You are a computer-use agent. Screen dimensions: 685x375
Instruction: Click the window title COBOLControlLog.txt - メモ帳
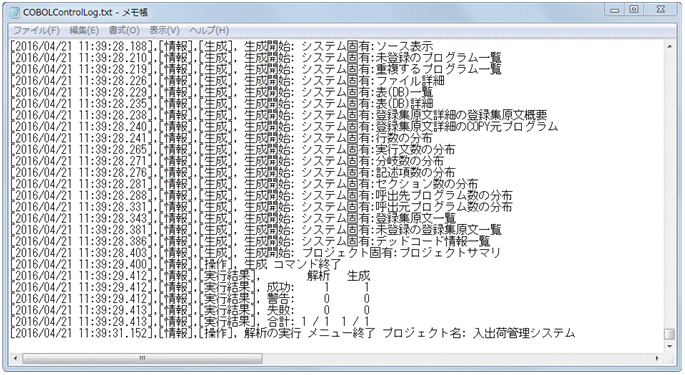click(85, 12)
